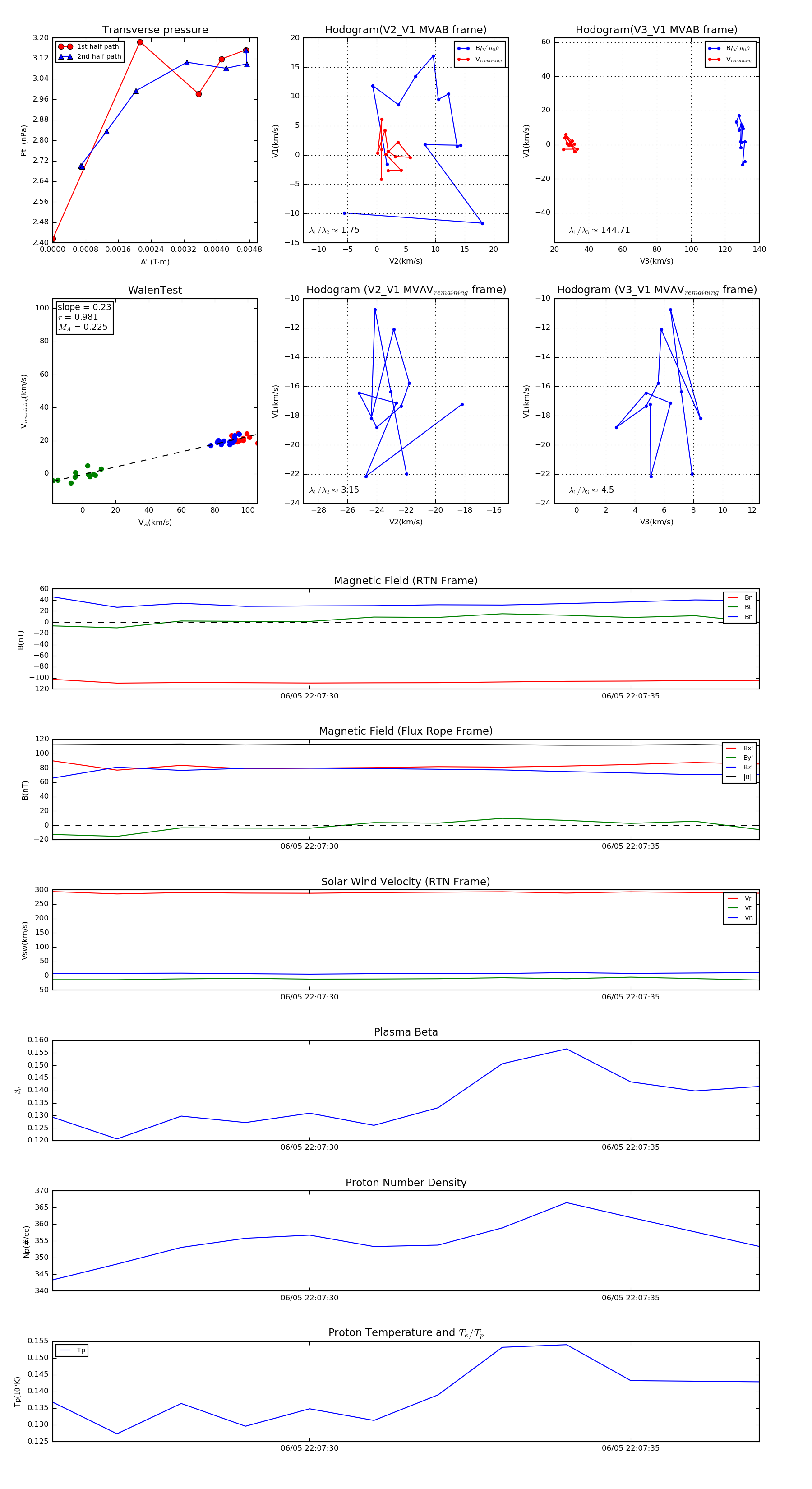Click the 'Transverse pressure' plot title
The width and height of the screenshot is (812, 1489).
click(x=155, y=30)
